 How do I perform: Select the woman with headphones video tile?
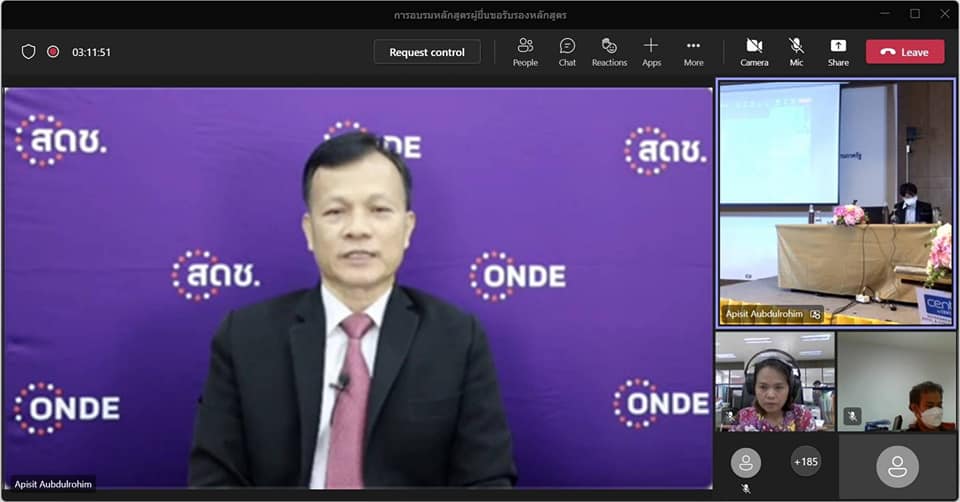pos(775,381)
